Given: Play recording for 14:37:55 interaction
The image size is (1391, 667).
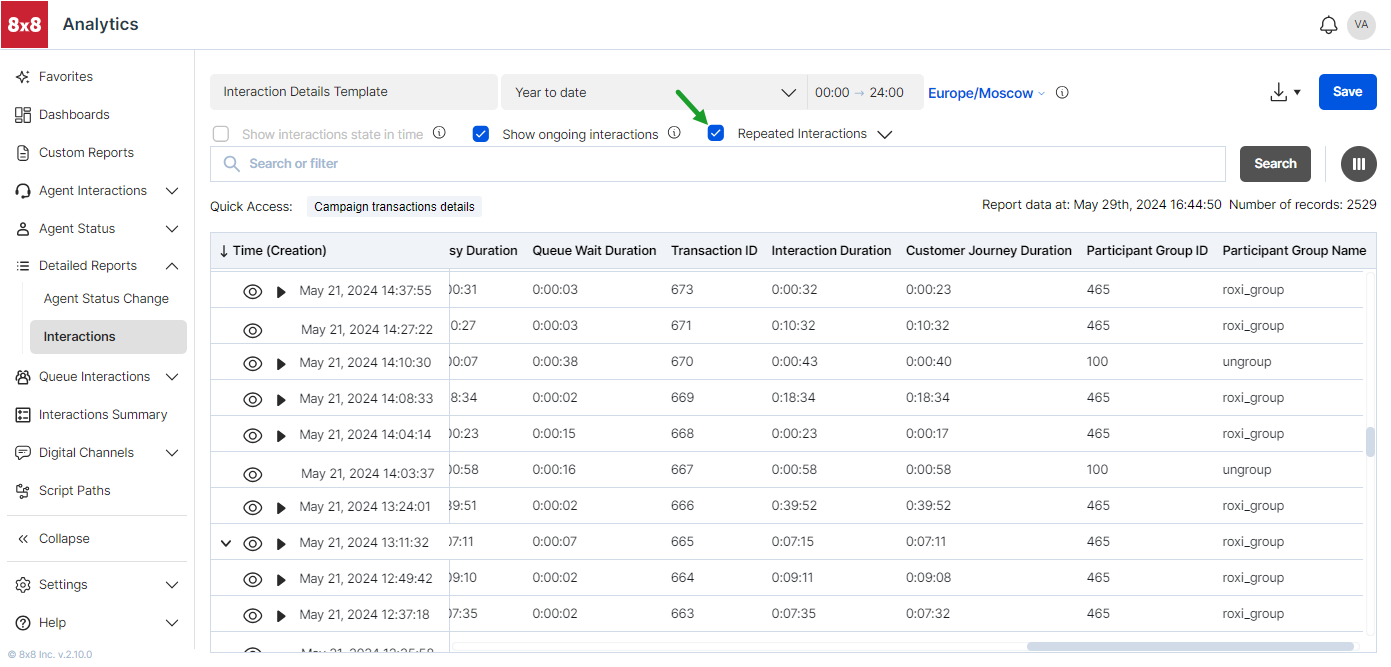Looking at the screenshot, I should click(281, 292).
